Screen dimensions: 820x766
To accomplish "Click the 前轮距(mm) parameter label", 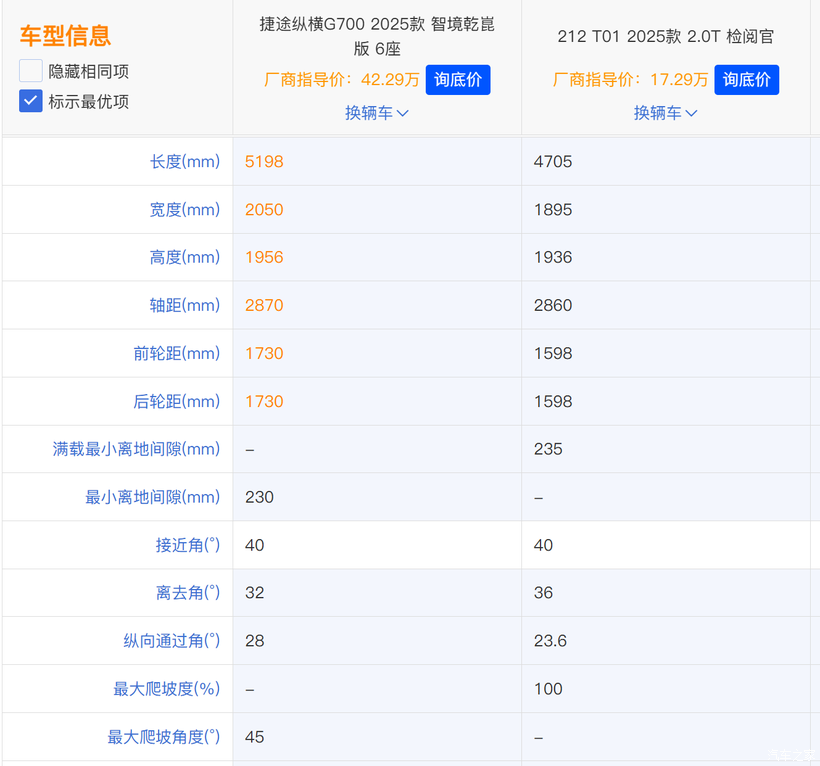I will click(177, 353).
